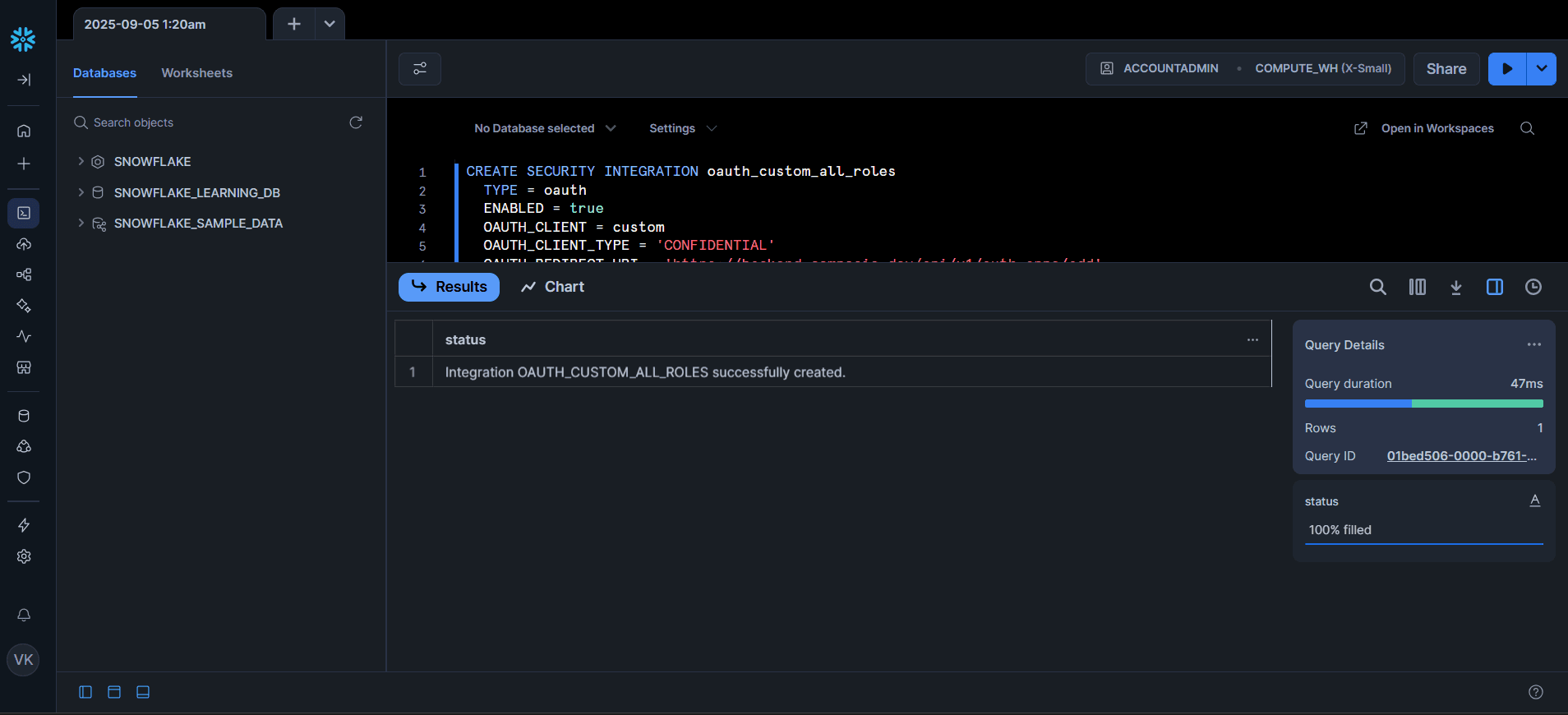Select result row number 1

413,372
